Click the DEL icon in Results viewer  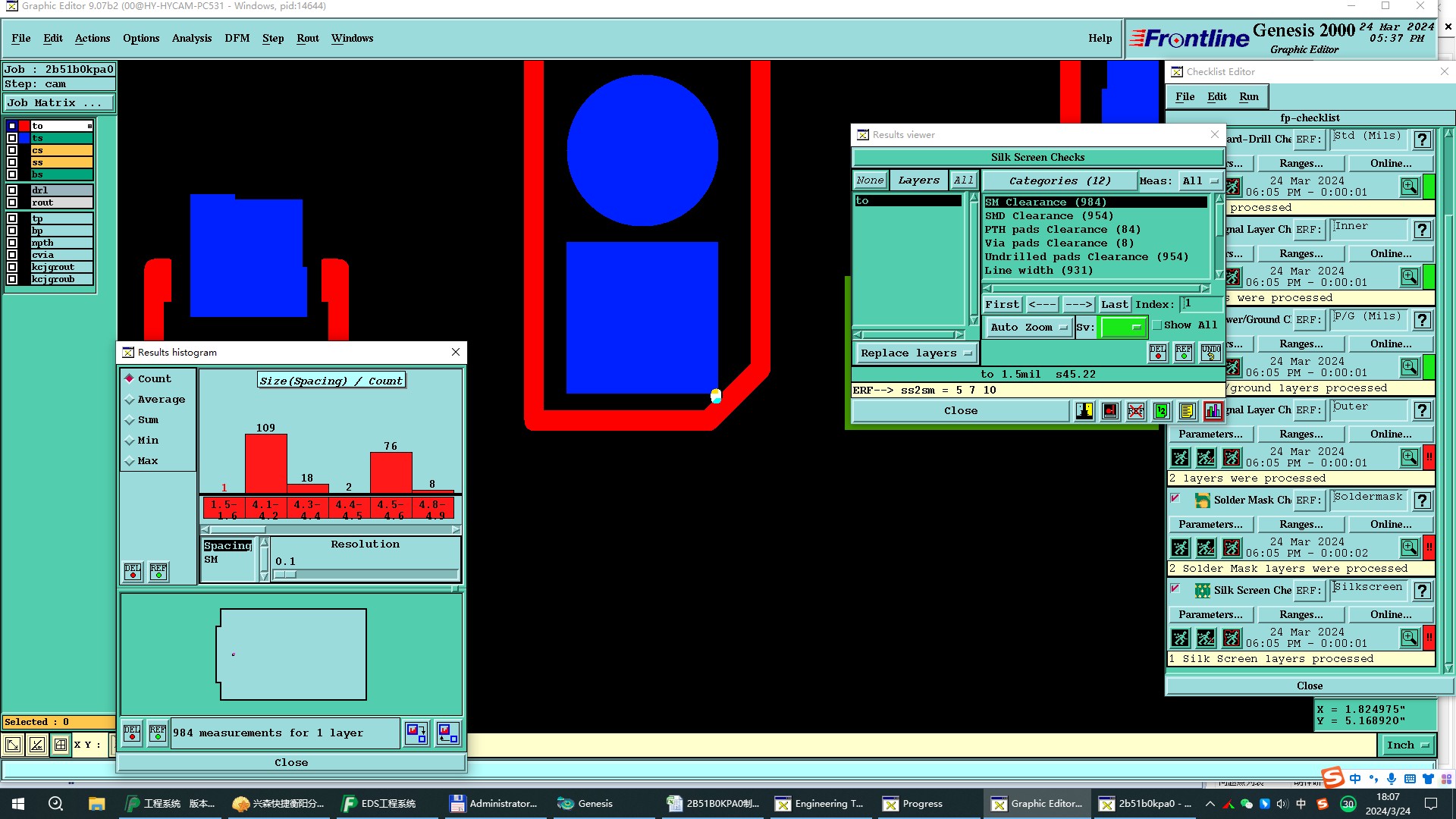(x=1158, y=353)
